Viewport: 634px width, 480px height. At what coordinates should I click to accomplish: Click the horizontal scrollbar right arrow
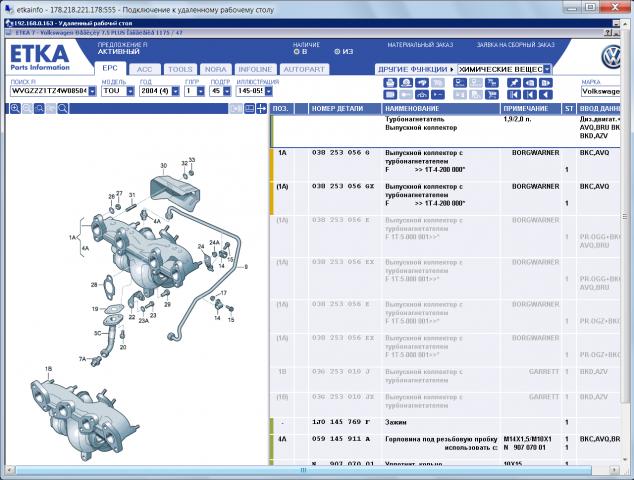click(614, 470)
